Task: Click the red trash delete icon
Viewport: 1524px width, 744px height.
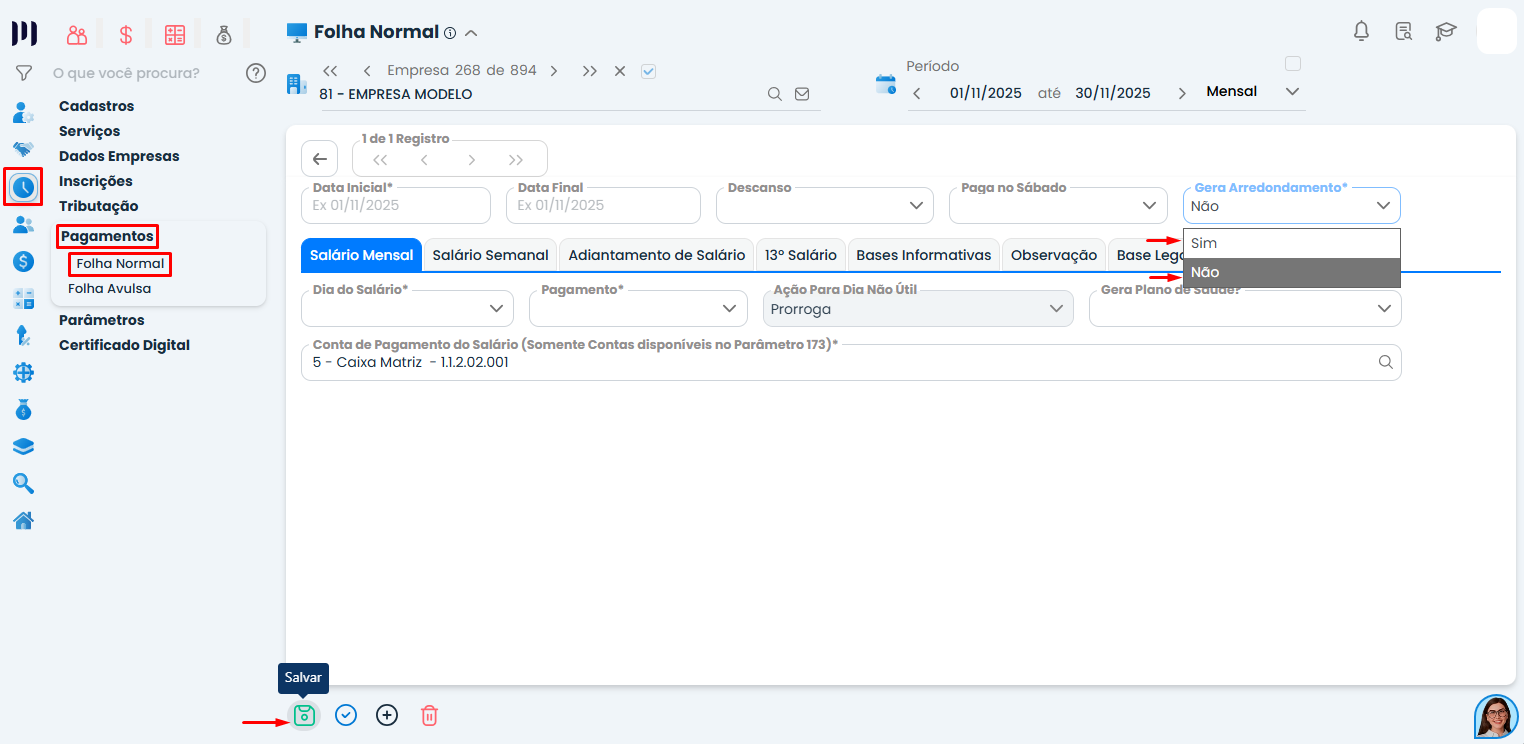Action: pos(429,715)
